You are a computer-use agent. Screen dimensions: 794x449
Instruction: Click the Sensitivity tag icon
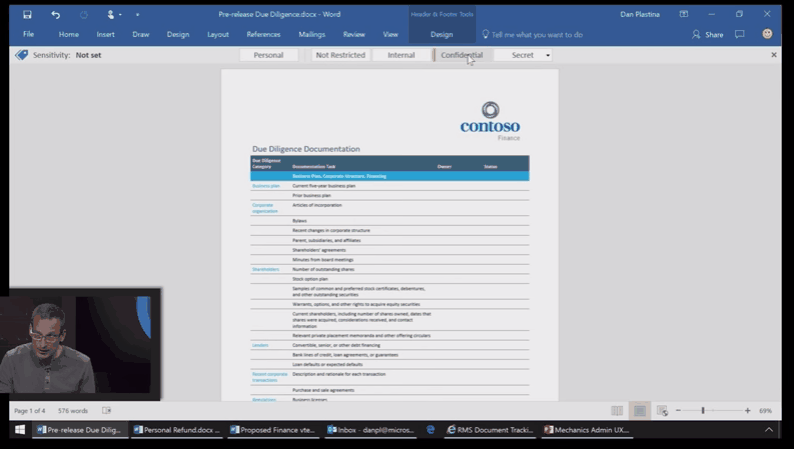22,55
